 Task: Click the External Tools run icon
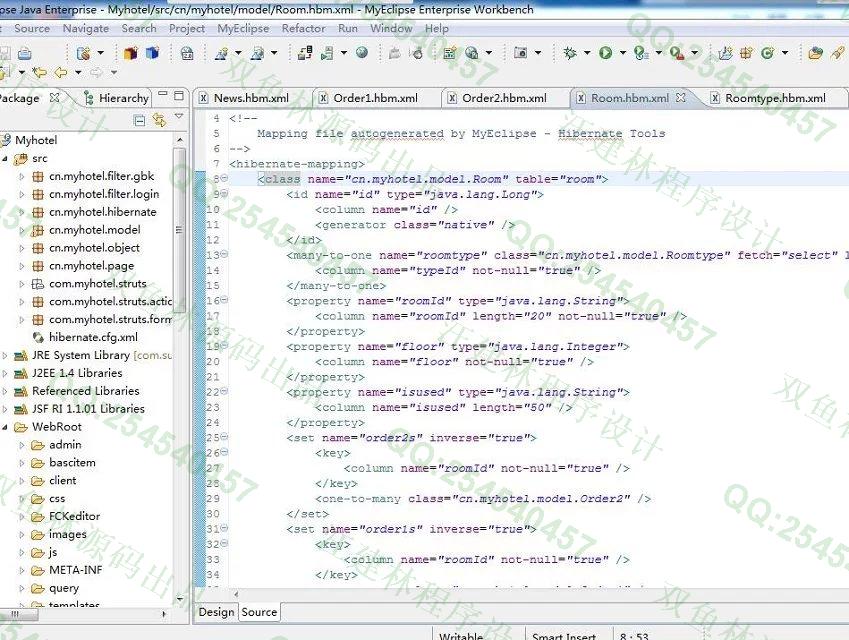(x=677, y=53)
